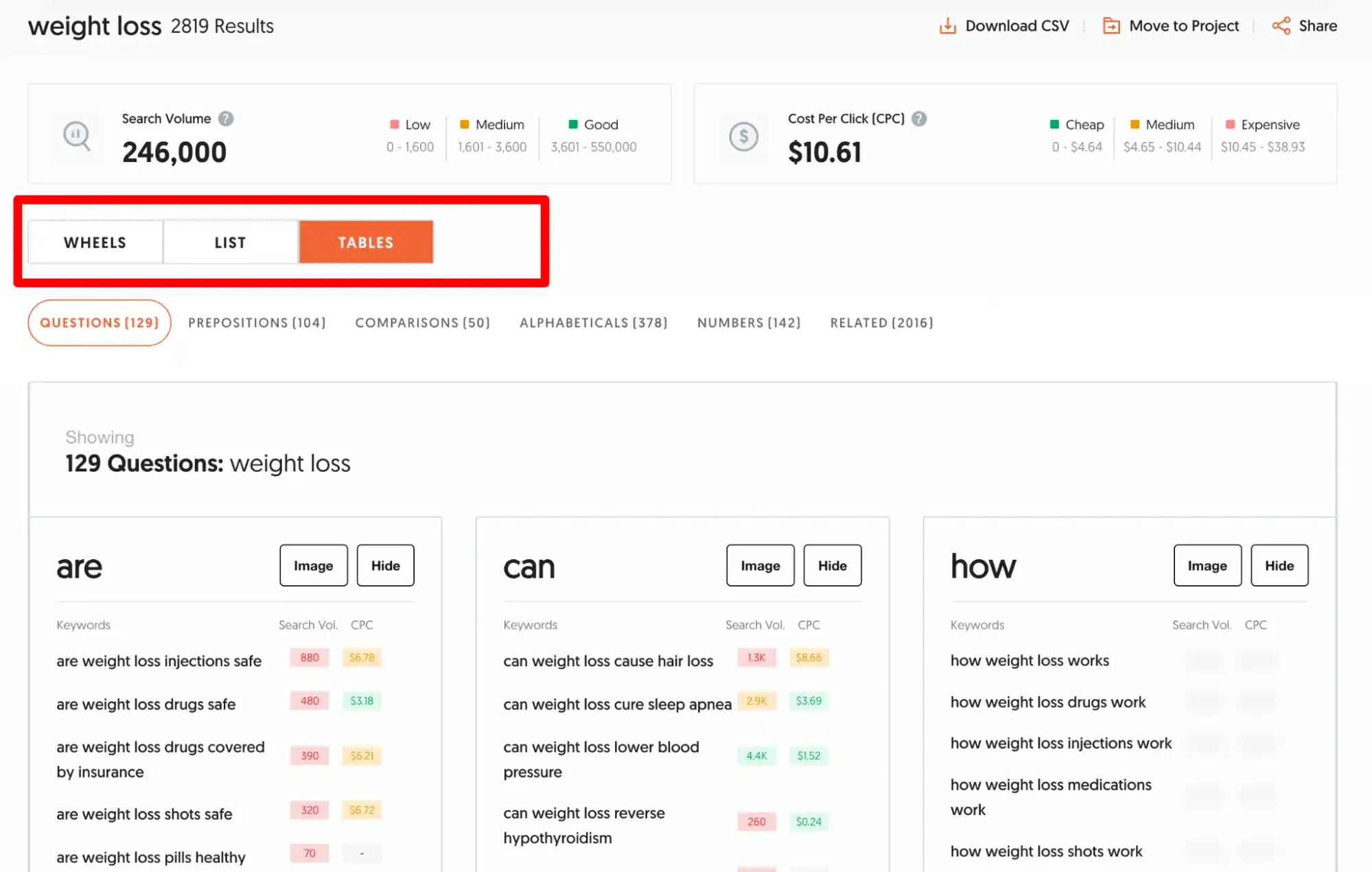
Task: Click the $10.61 cost per click value
Action: pyautogui.click(x=824, y=152)
